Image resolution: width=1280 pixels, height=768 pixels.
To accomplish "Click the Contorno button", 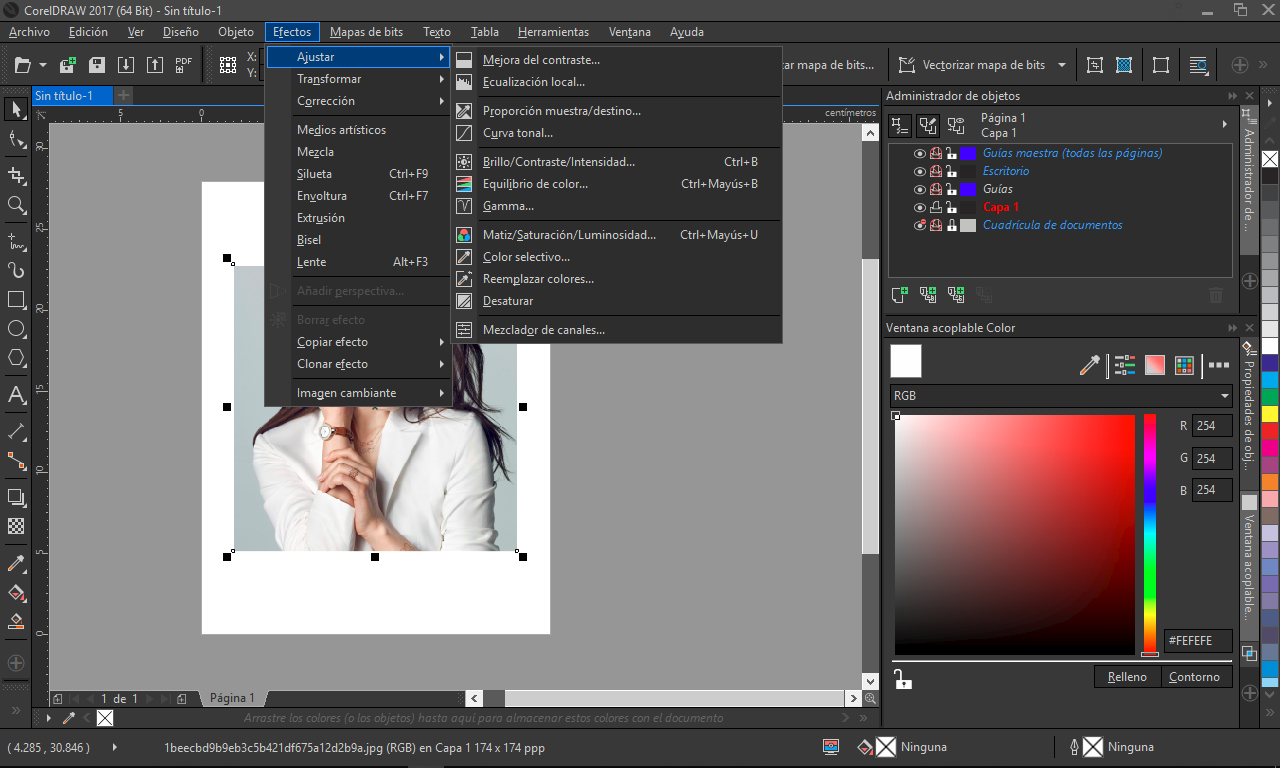I will (x=1195, y=677).
